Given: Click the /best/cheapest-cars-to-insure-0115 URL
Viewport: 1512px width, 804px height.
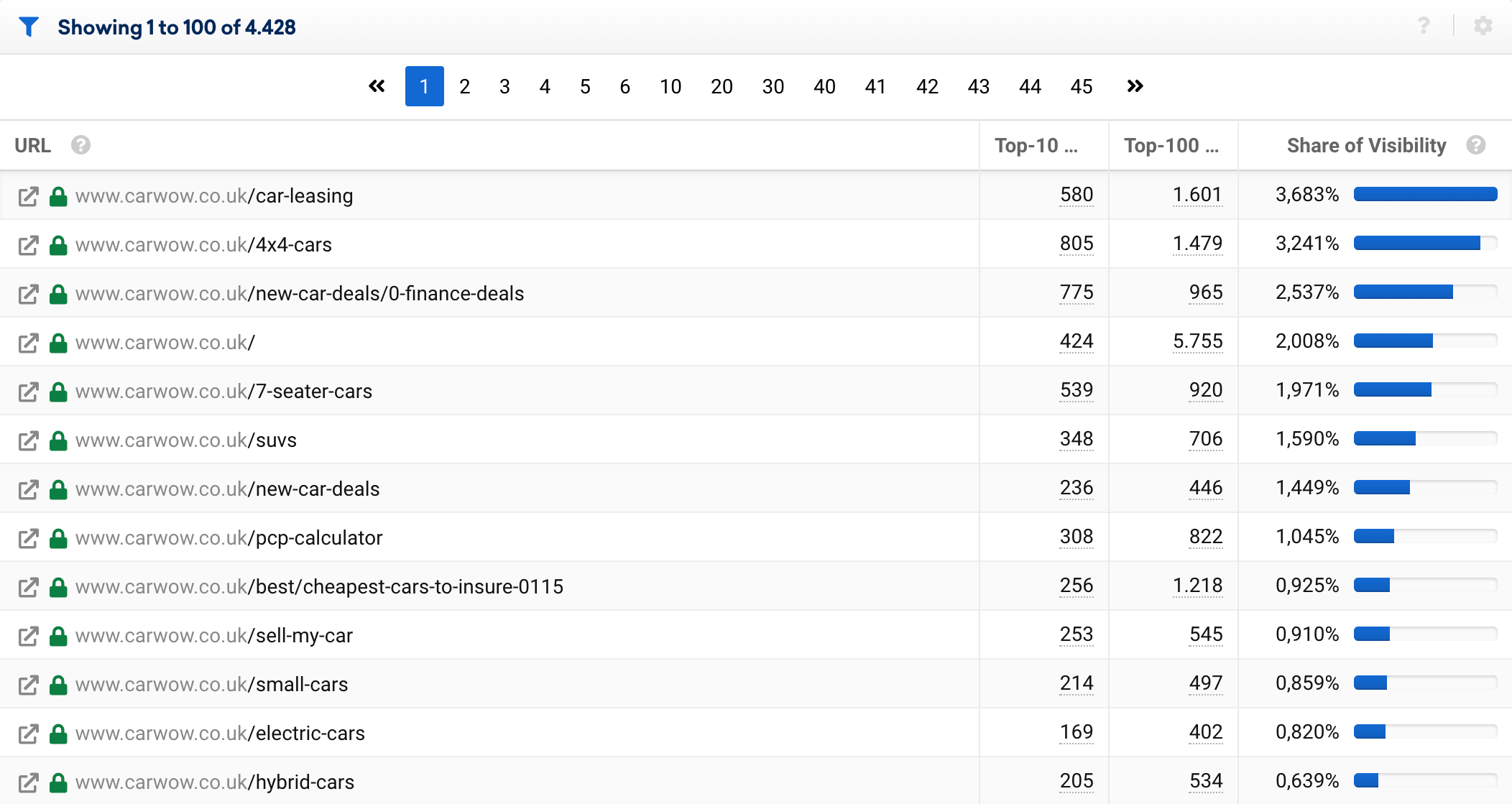Looking at the screenshot, I should click(x=319, y=587).
